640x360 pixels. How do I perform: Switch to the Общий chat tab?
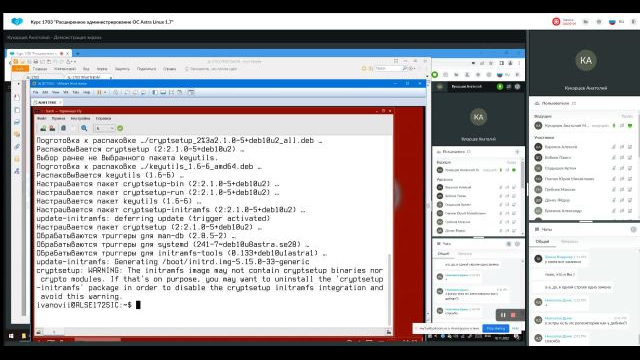pyautogui.click(x=542, y=242)
